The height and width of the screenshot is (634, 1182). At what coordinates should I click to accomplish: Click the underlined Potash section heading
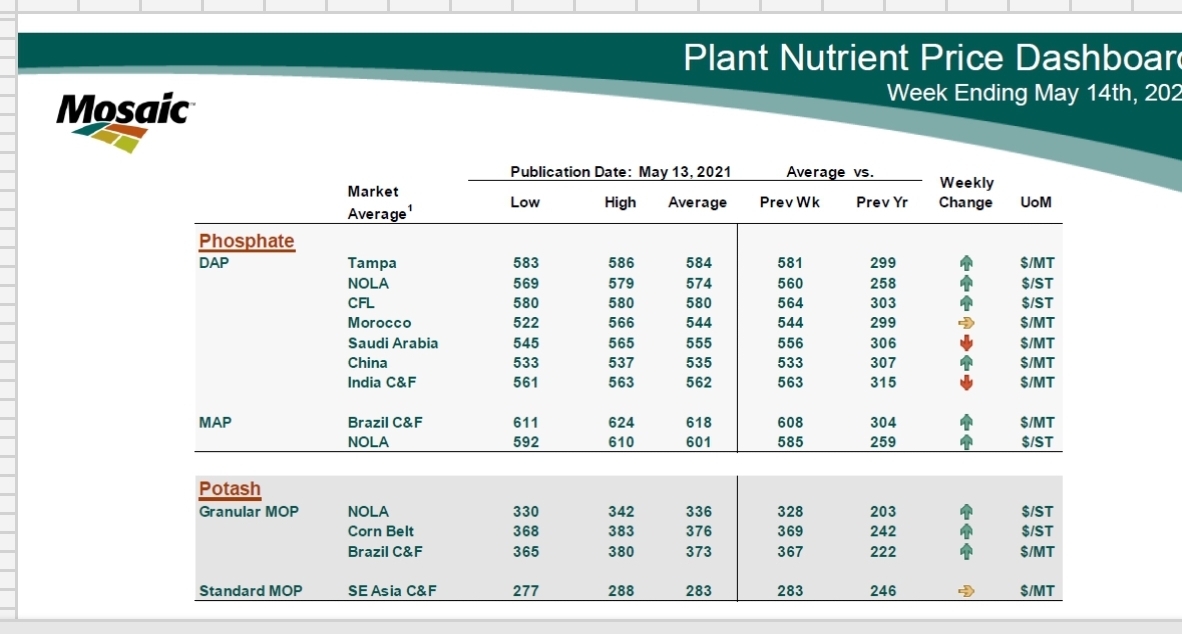click(x=230, y=489)
